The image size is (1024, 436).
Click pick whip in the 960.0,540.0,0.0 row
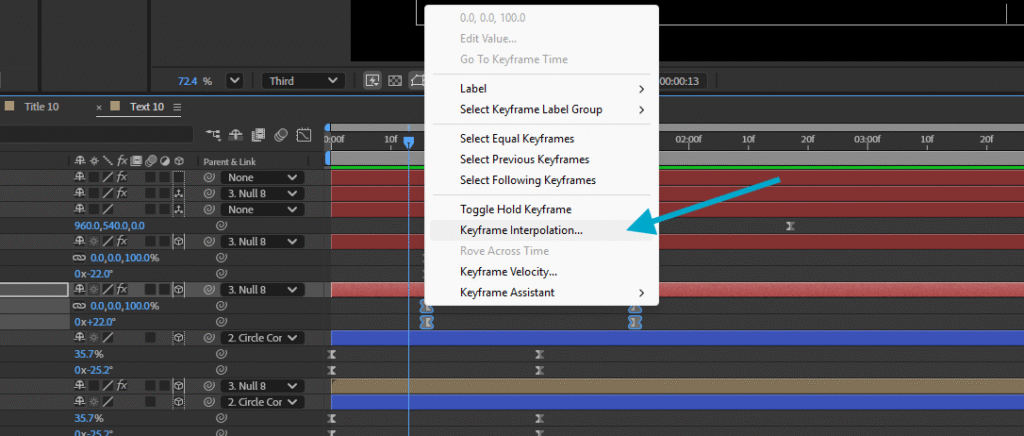coord(221,226)
